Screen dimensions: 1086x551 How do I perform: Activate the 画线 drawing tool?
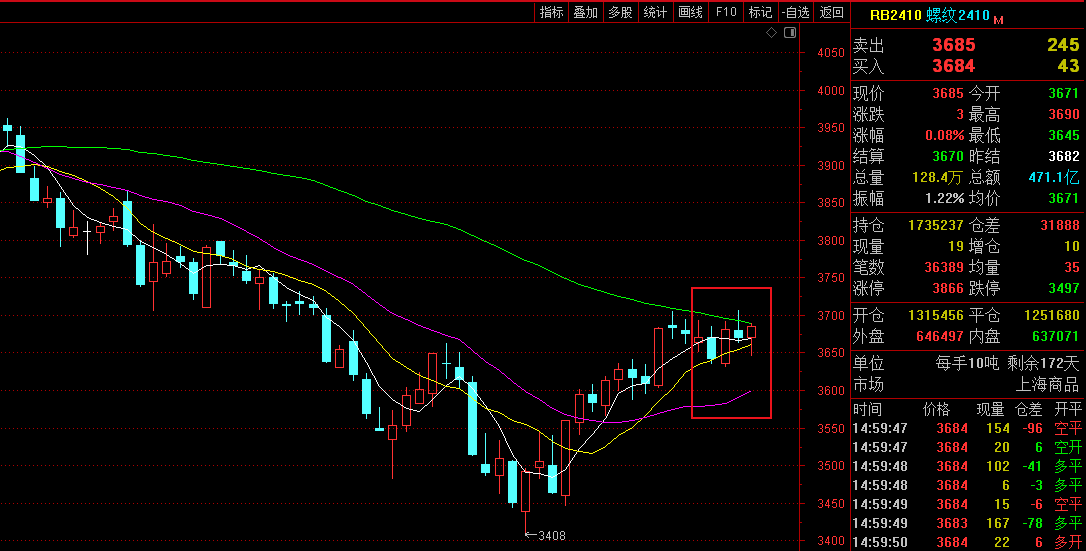(x=691, y=12)
